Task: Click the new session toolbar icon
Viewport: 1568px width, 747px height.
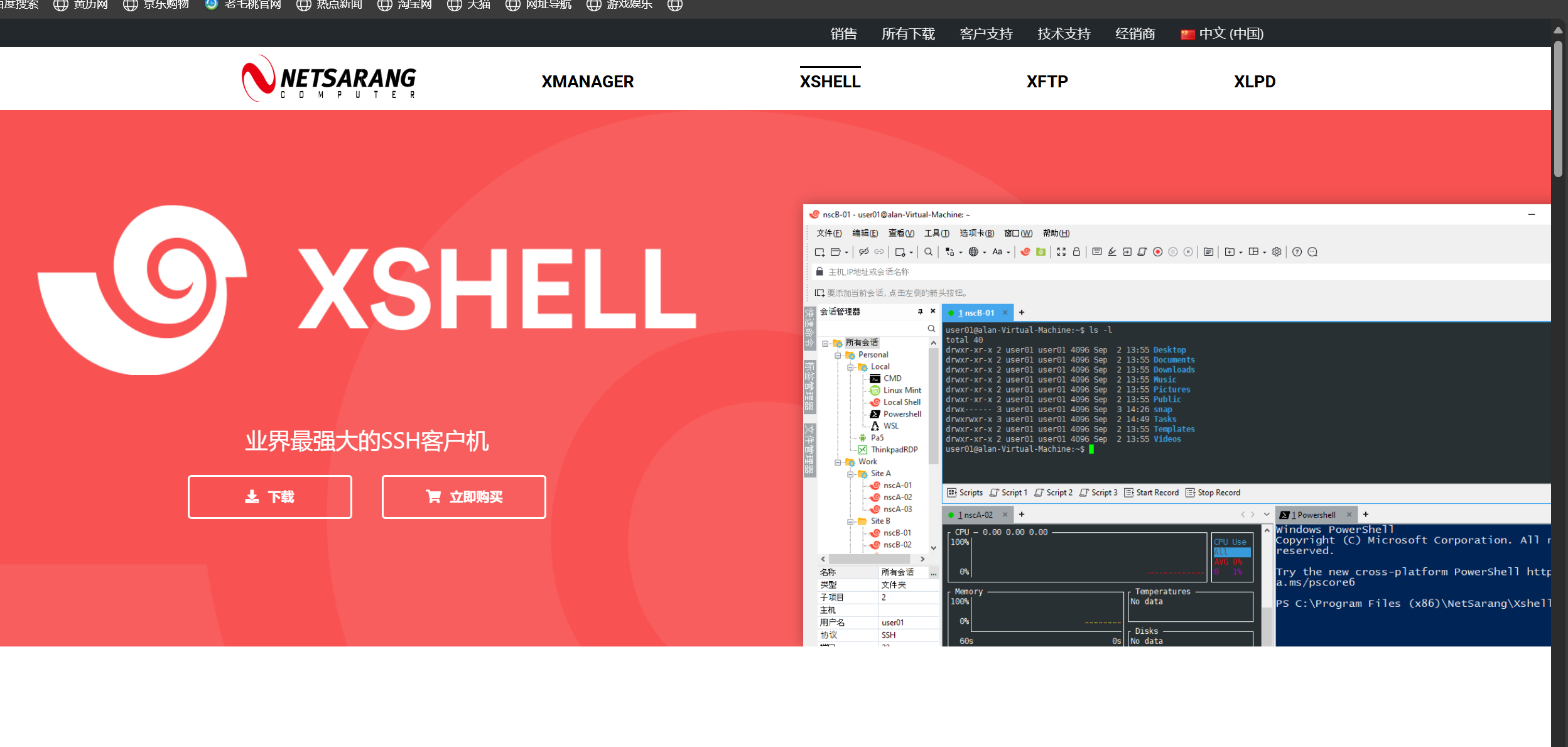Action: tap(819, 252)
